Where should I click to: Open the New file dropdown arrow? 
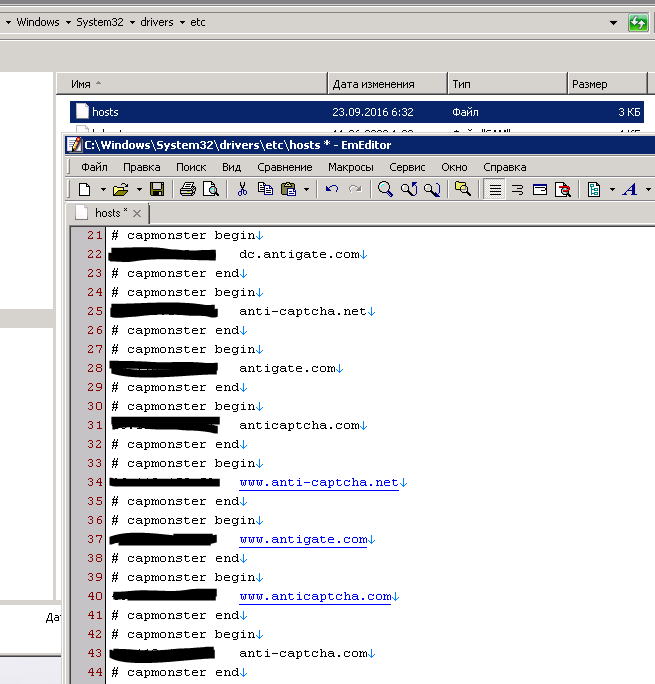(103, 190)
